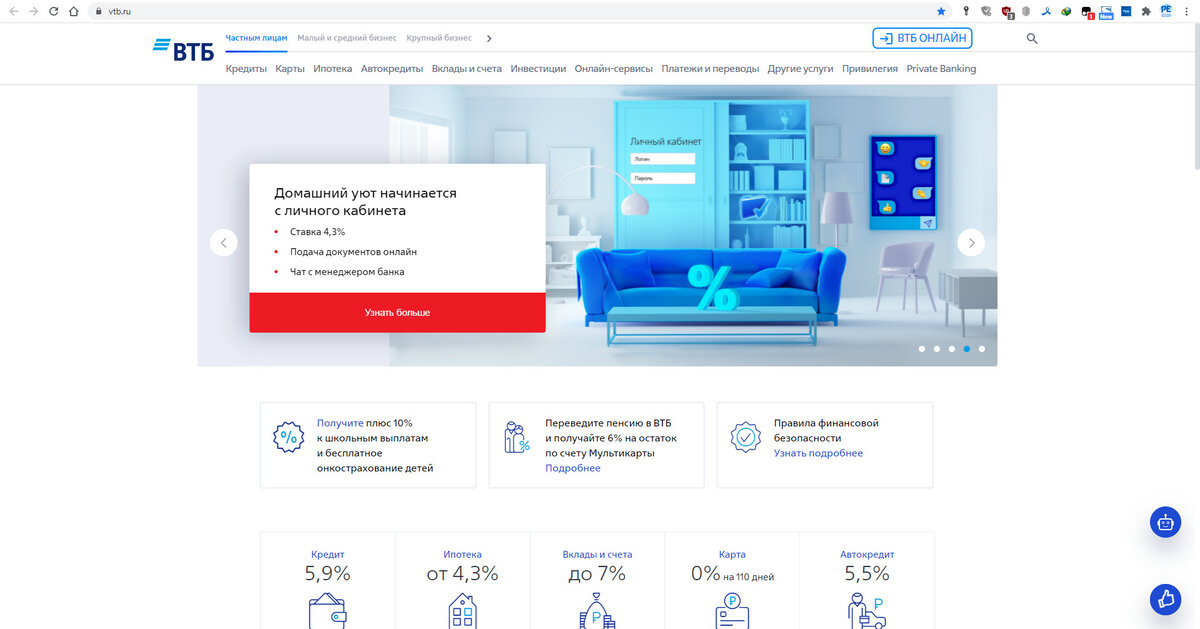The height and width of the screenshot is (629, 1200).
Task: Open the Привилегия menu item
Action: tap(870, 69)
